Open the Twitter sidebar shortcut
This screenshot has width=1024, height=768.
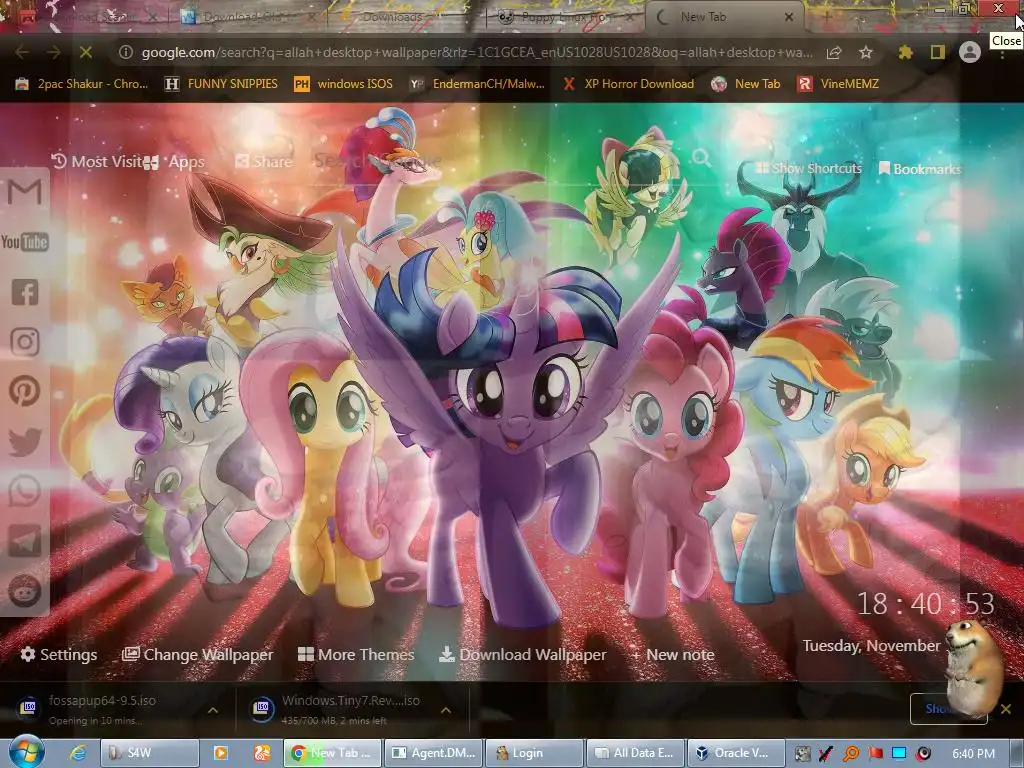(25, 441)
